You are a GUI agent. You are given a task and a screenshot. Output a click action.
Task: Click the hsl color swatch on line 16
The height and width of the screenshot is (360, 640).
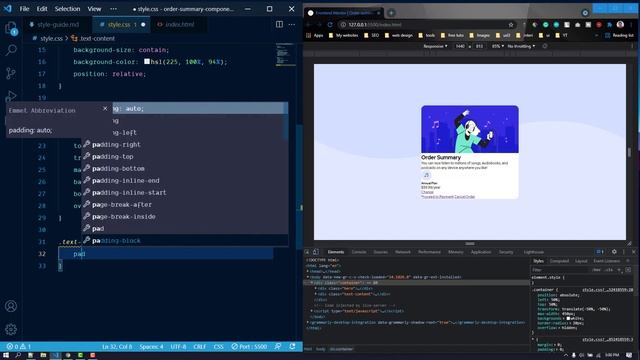[x=147, y=62]
